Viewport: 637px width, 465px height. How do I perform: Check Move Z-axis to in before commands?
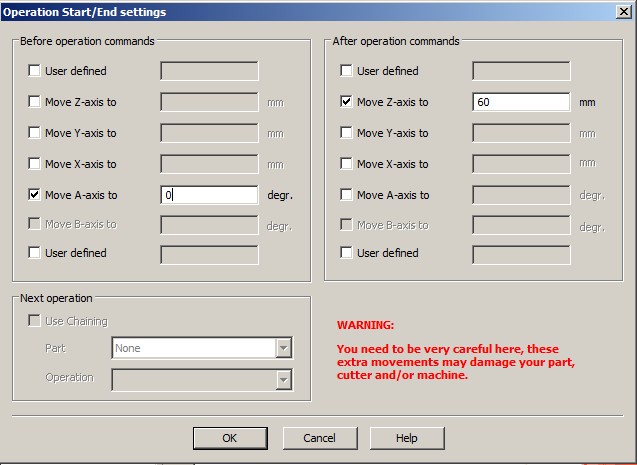click(x=35, y=102)
